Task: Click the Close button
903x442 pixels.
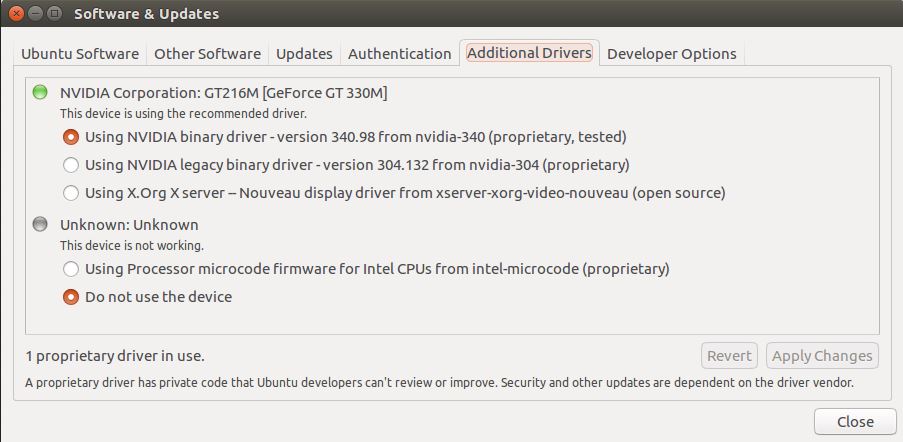Action: [x=855, y=422]
